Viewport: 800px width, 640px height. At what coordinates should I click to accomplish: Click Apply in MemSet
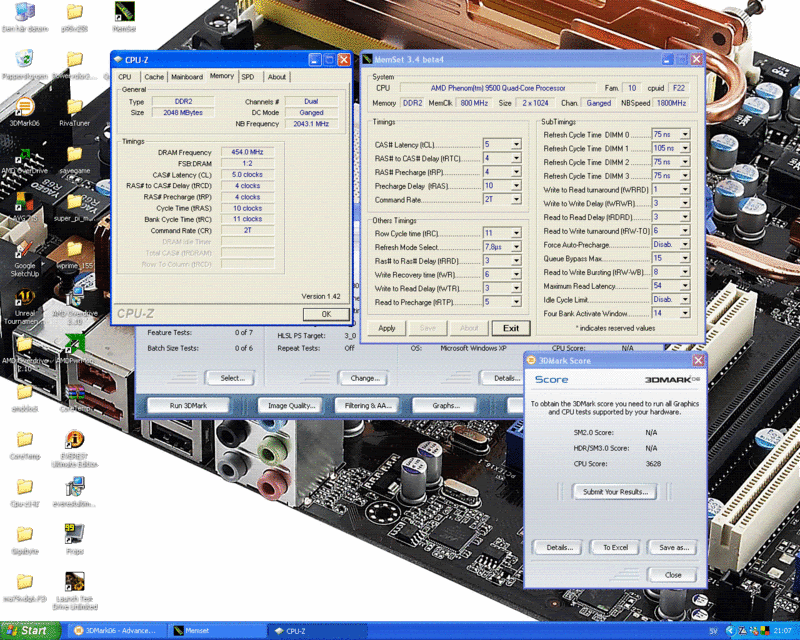click(387, 328)
